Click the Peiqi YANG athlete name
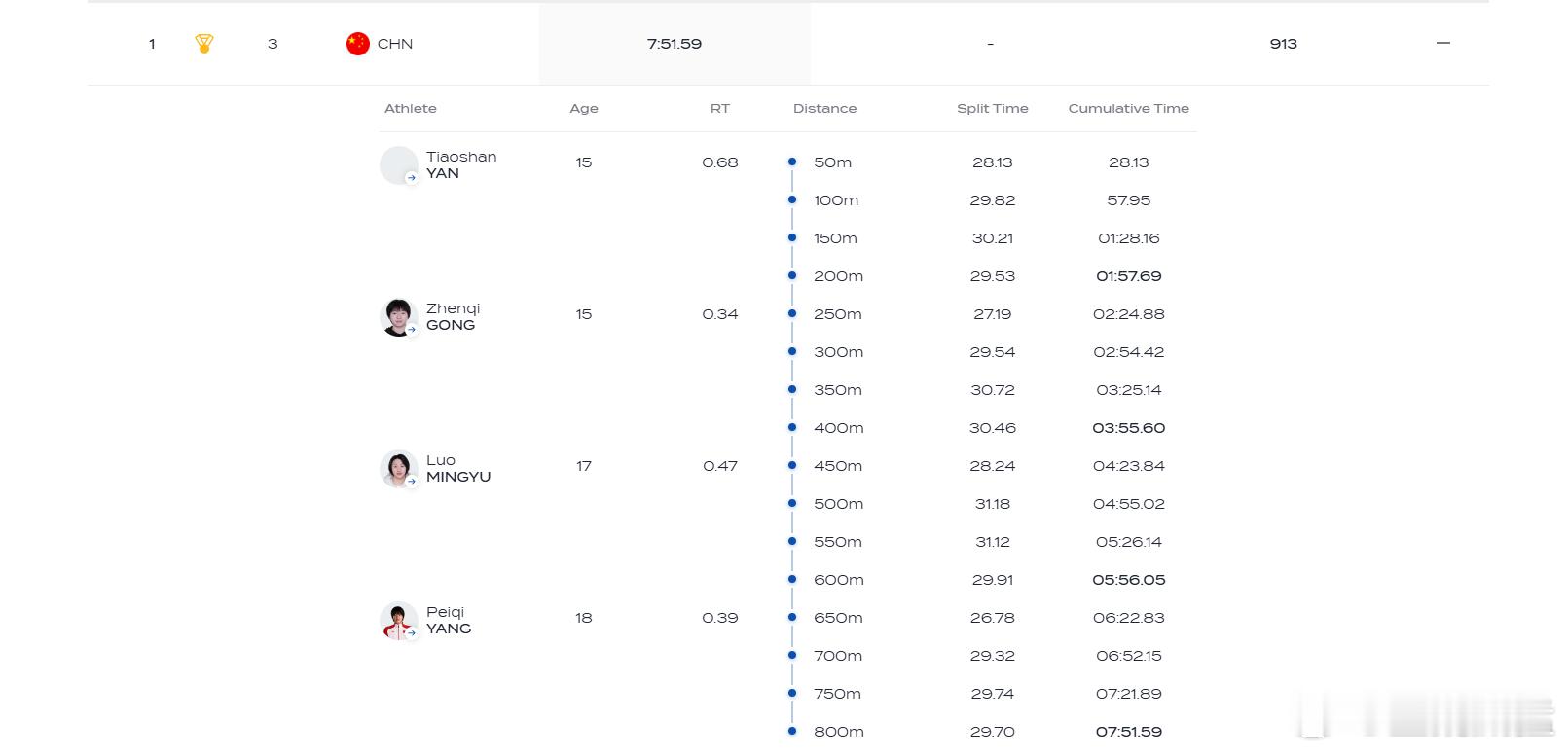 (449, 620)
